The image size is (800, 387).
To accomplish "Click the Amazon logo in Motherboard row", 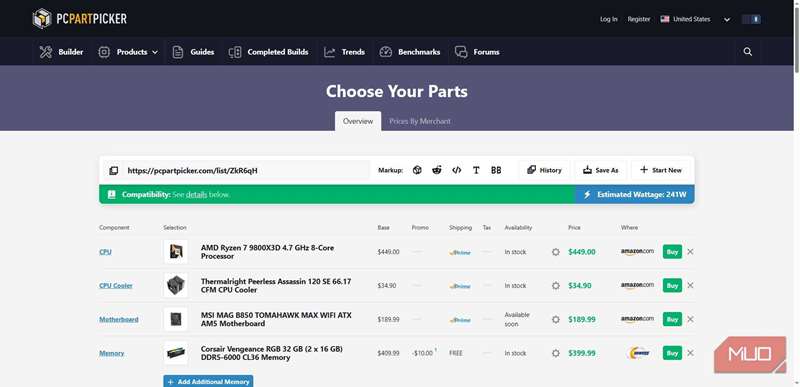I will tap(637, 320).
